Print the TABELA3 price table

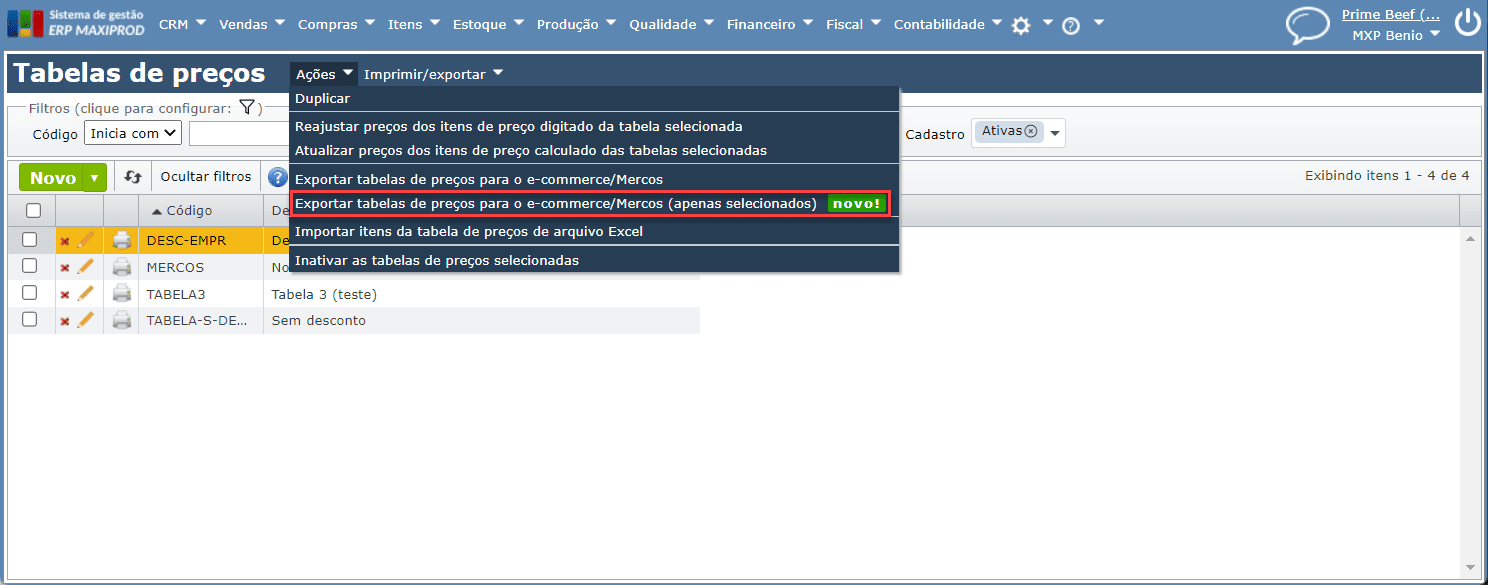point(122,294)
